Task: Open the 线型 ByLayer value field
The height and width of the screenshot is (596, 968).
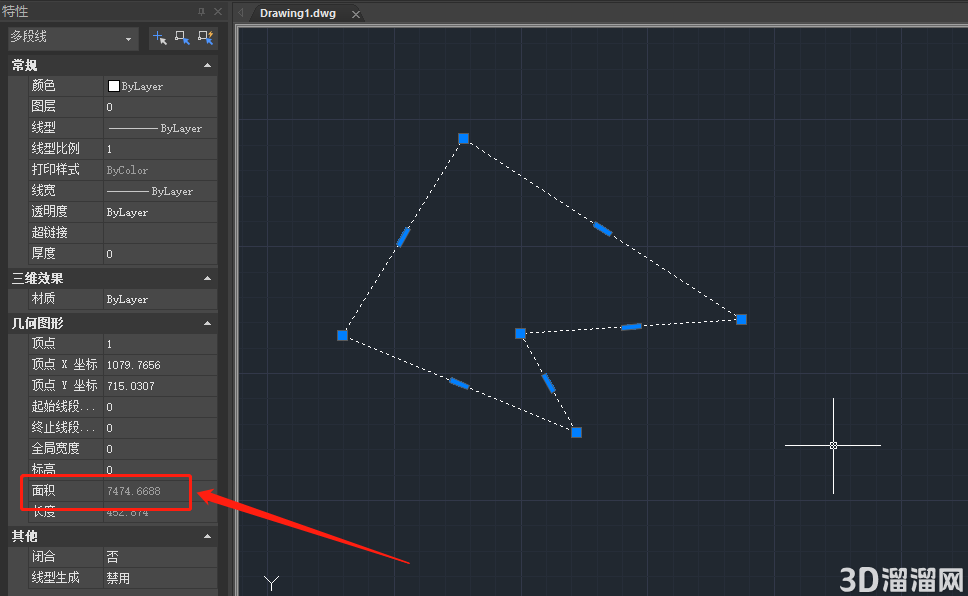Action: point(160,128)
